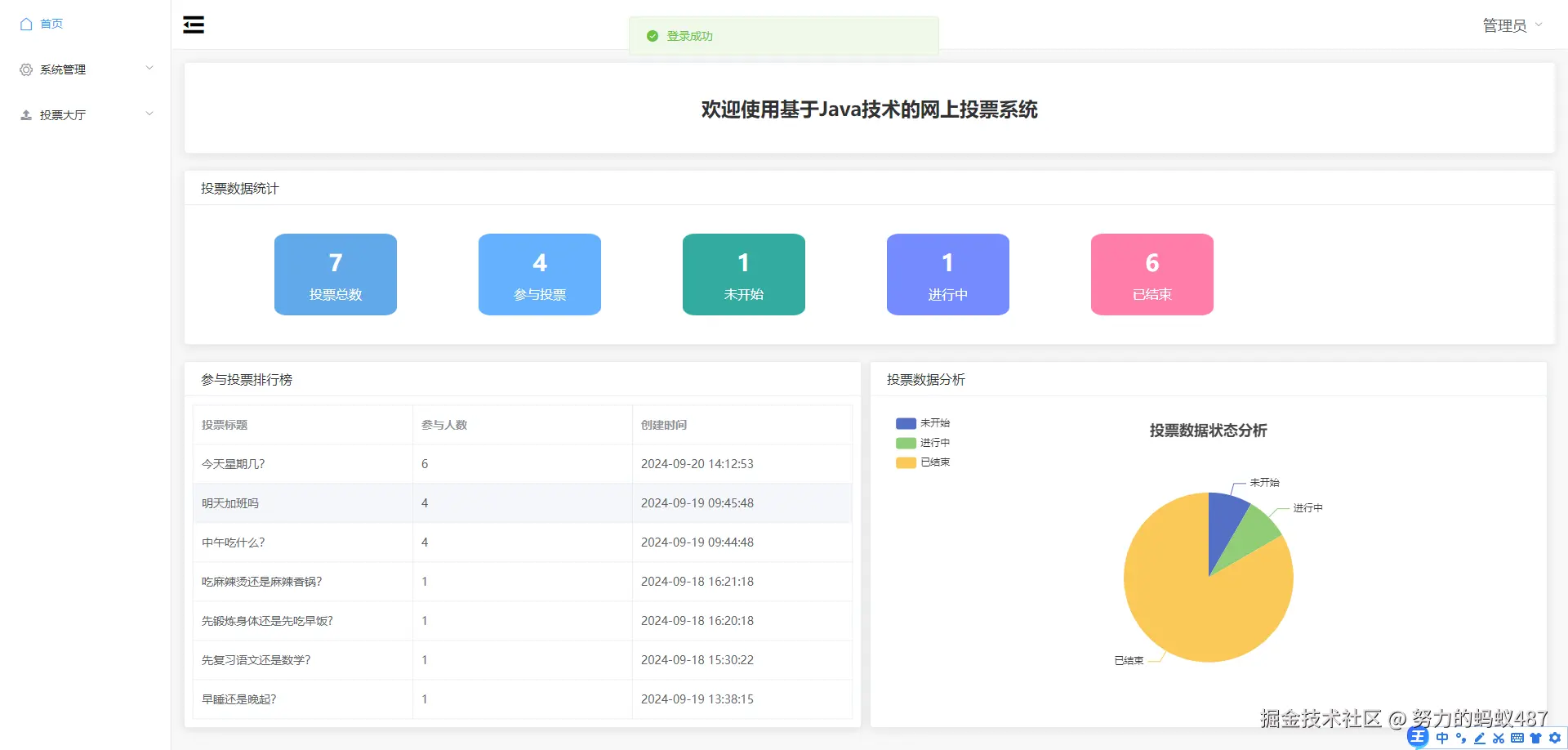Click the 进行中 purple statistic card
This screenshot has height=750, width=1568.
[x=948, y=275]
